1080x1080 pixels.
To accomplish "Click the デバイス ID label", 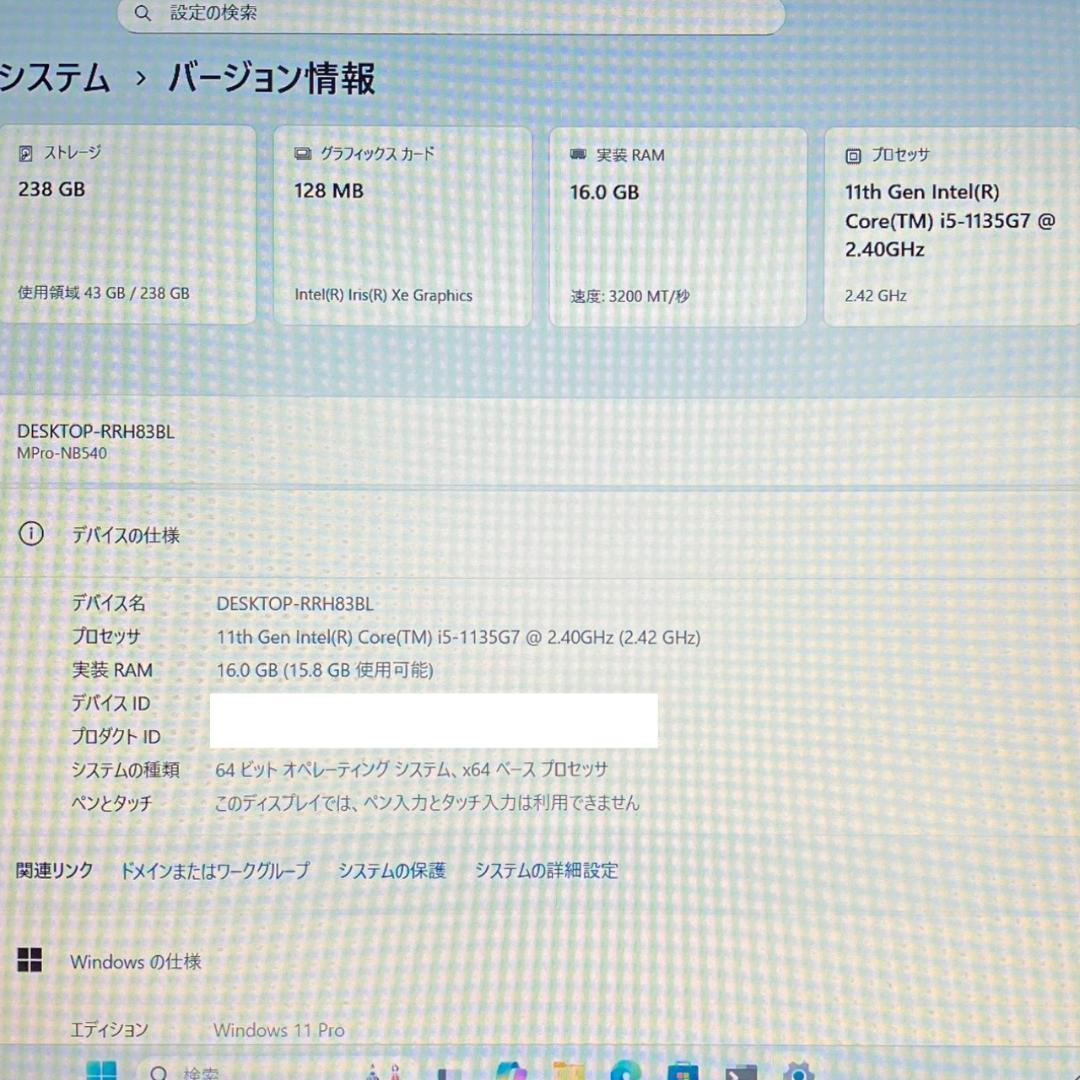I will coord(111,703).
